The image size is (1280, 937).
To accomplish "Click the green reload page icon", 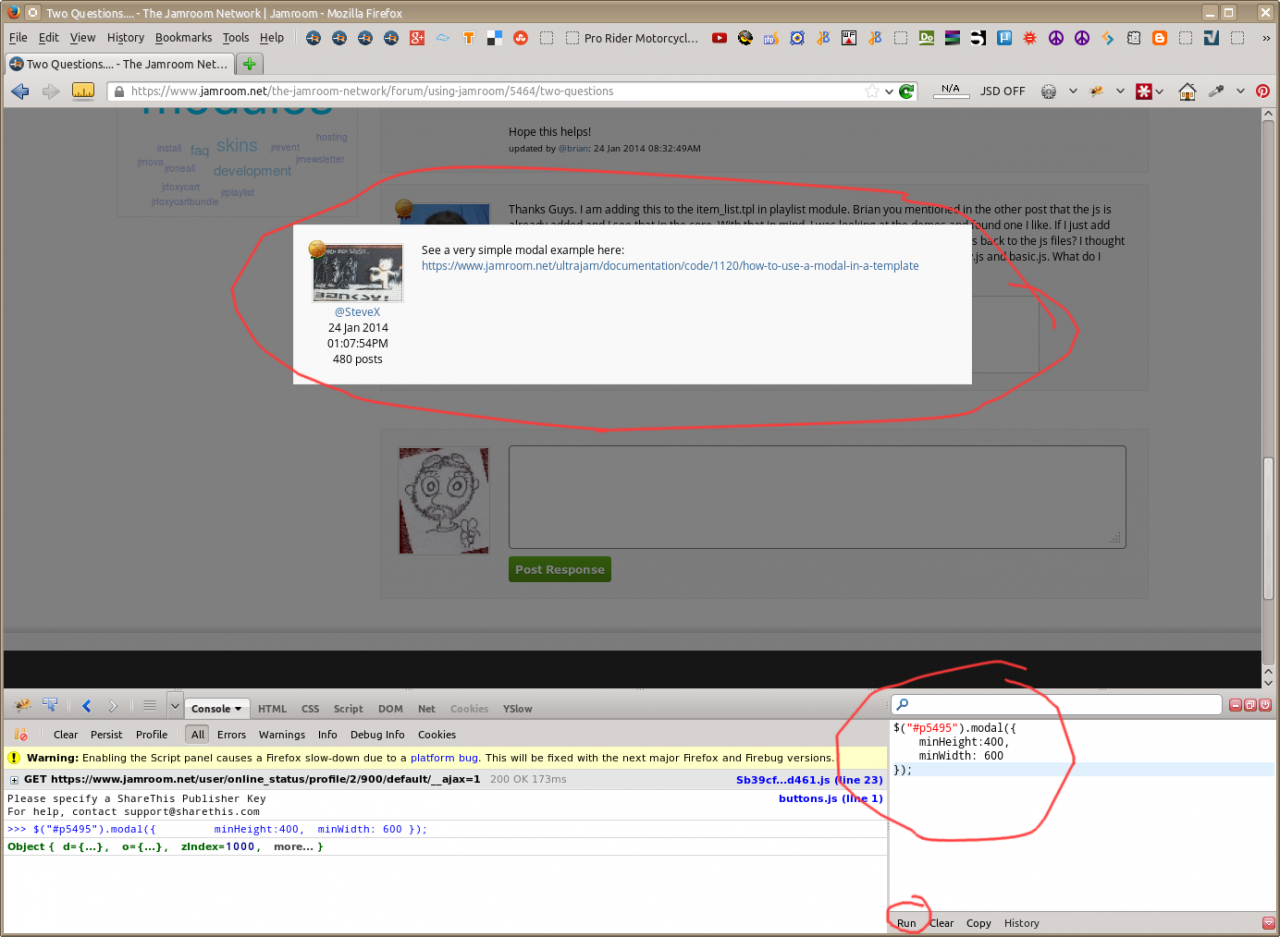I will (x=906, y=91).
